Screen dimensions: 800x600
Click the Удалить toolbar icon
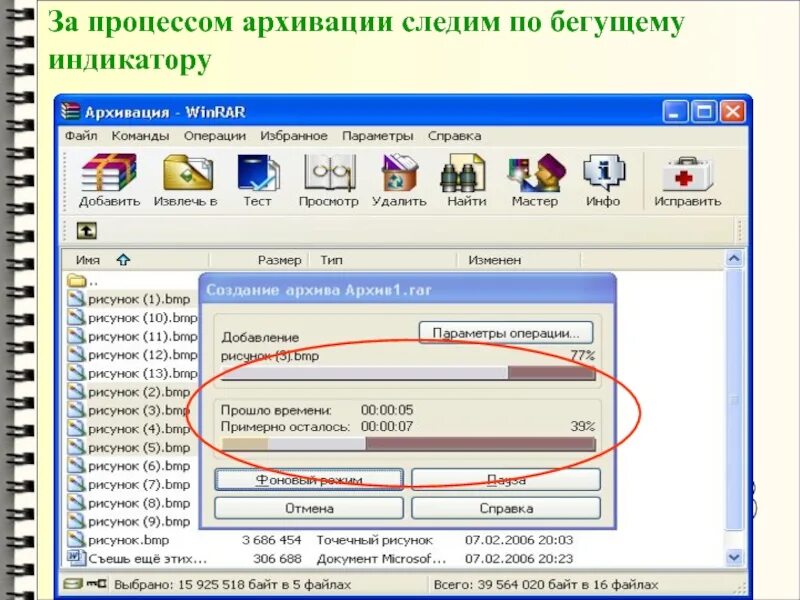(399, 173)
